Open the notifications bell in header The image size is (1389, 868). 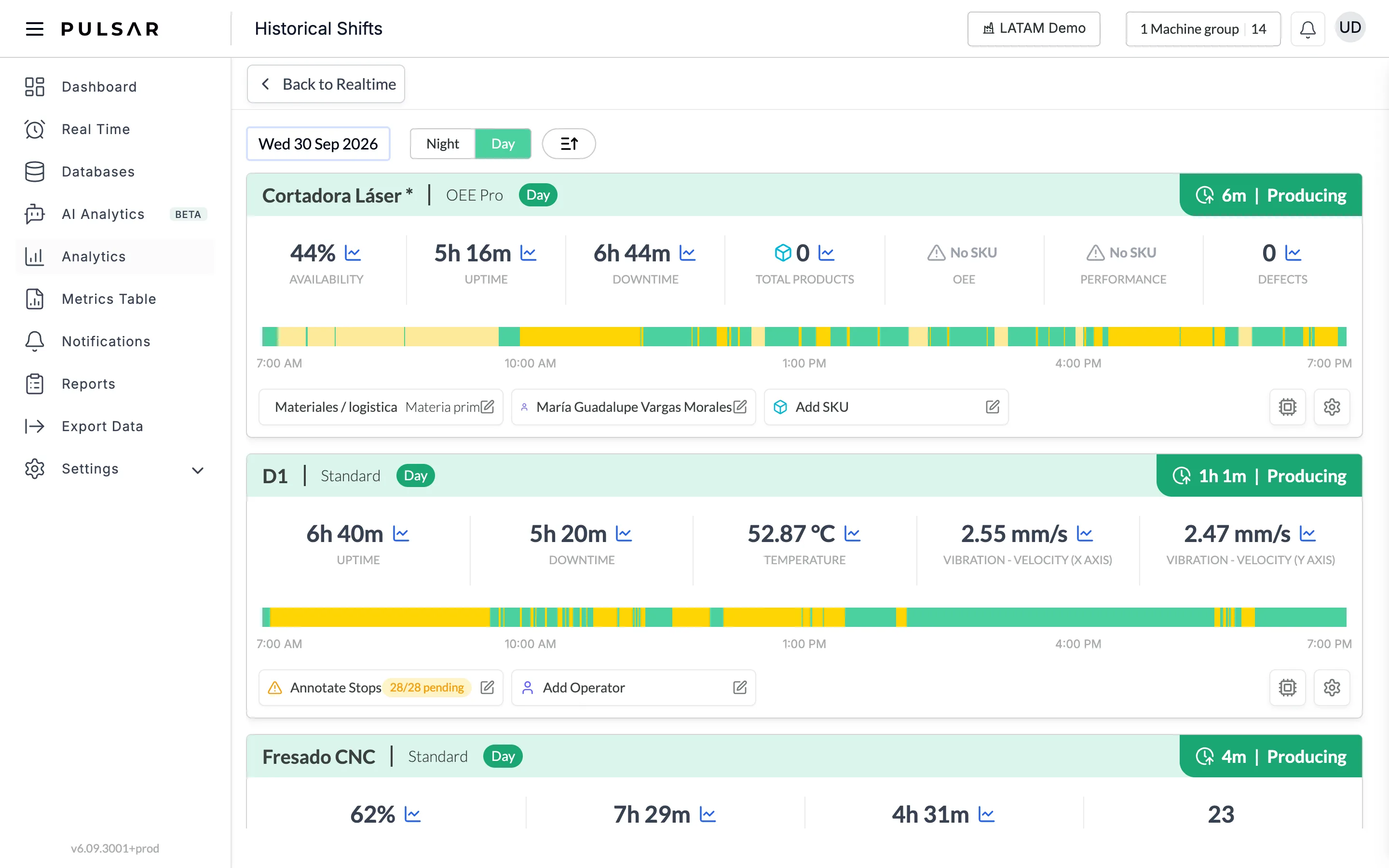(x=1307, y=29)
